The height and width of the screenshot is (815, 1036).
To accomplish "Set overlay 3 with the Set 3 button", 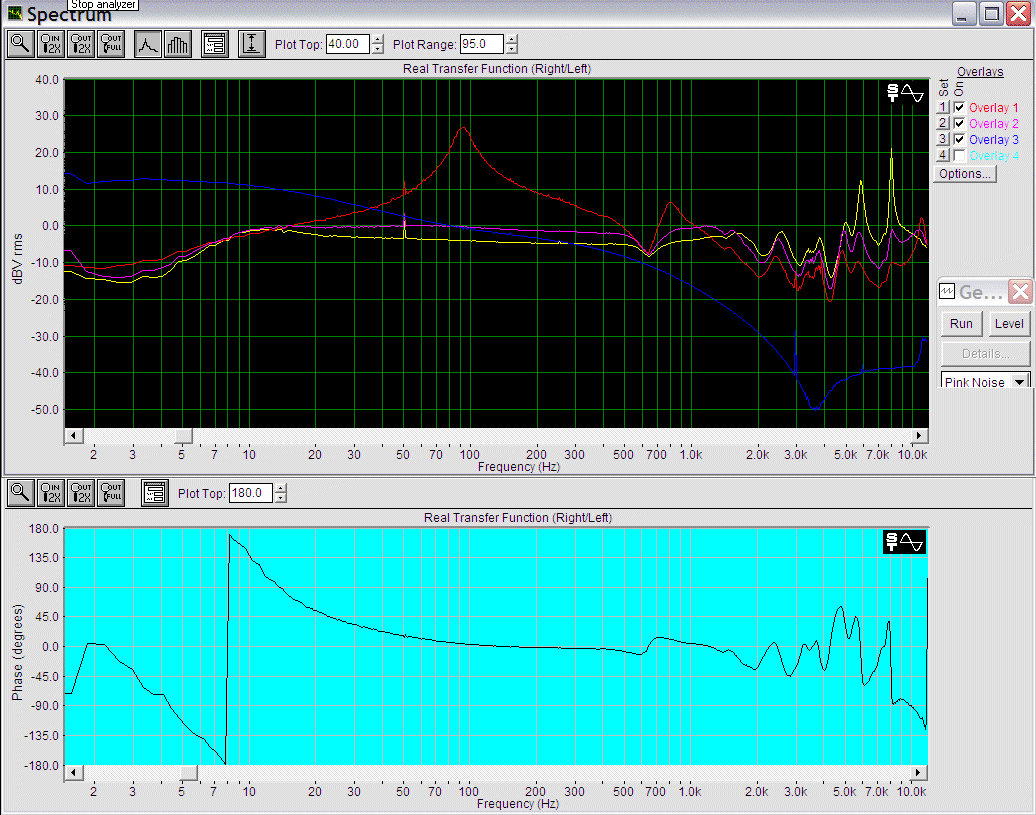I will click(x=943, y=139).
